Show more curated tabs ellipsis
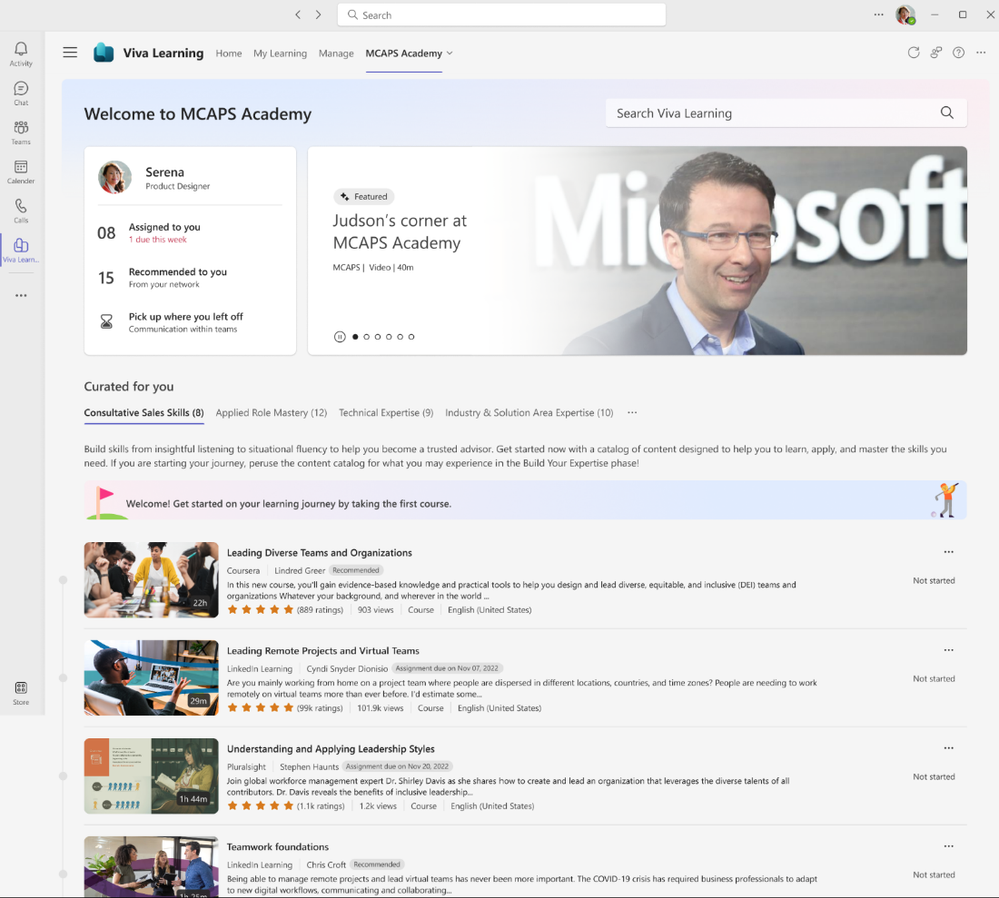 click(x=632, y=412)
